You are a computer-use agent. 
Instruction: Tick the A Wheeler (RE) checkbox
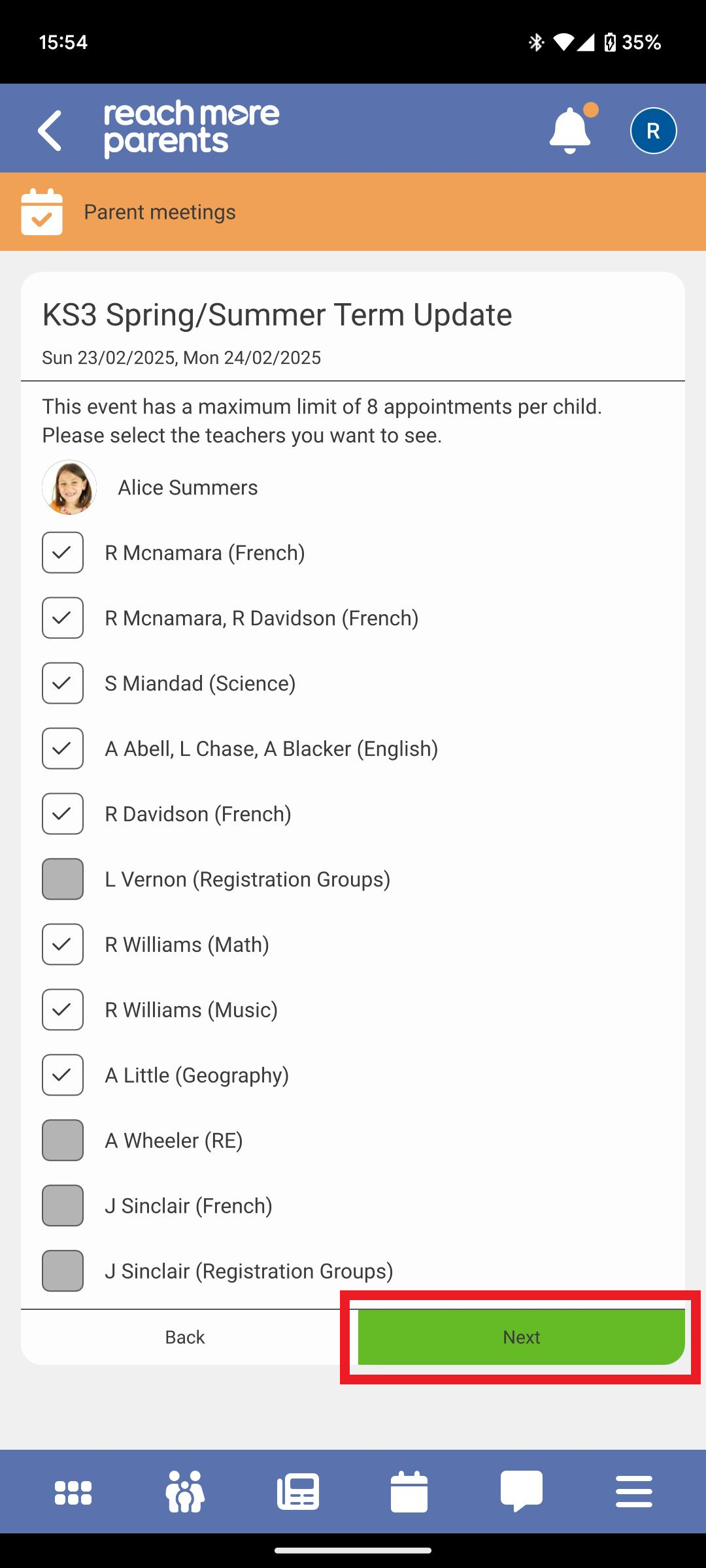63,1141
